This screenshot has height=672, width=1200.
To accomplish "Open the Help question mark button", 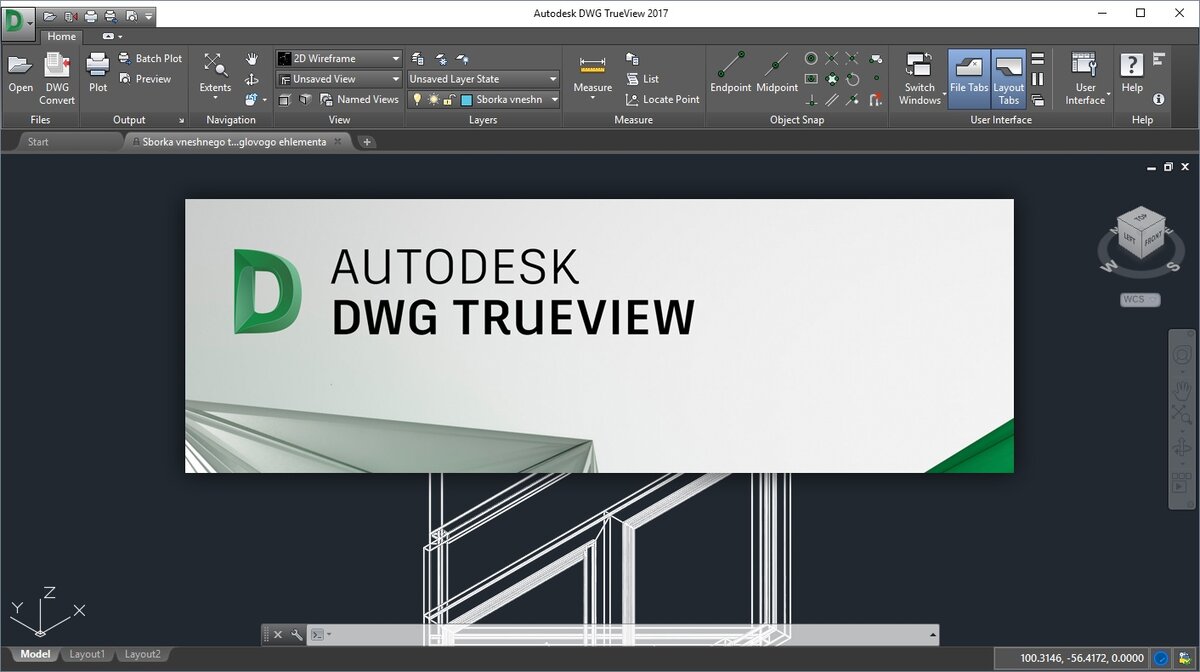I will [1132, 73].
